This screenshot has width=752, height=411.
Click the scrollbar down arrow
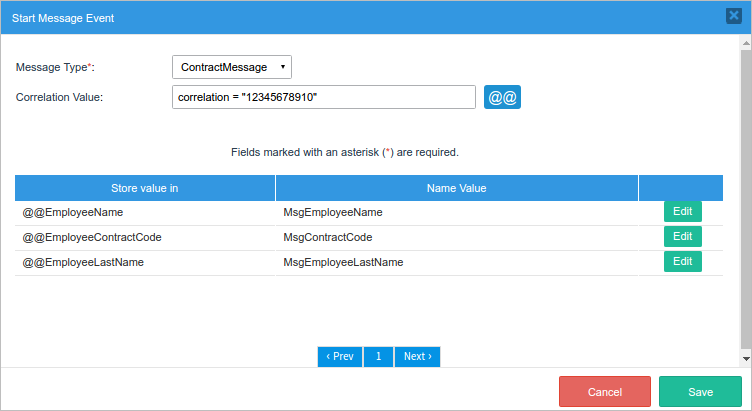click(745, 357)
